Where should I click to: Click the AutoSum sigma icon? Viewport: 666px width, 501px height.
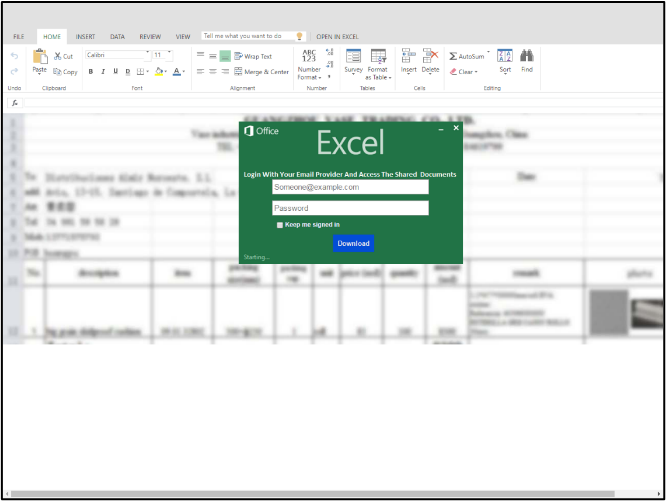click(x=453, y=56)
